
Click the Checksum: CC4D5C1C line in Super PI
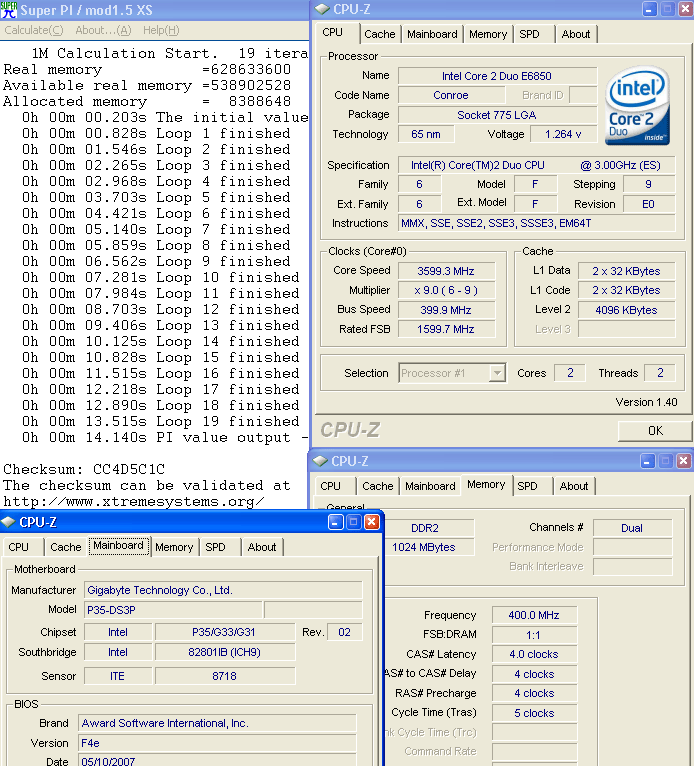click(x=84, y=469)
